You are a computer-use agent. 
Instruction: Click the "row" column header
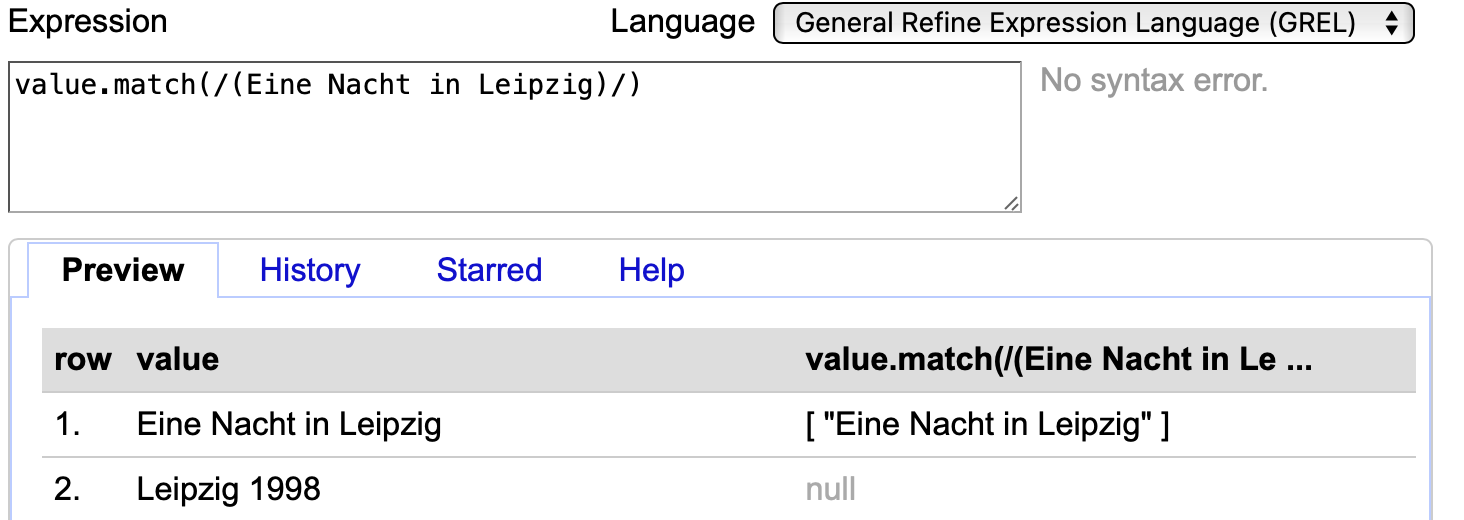click(83, 360)
